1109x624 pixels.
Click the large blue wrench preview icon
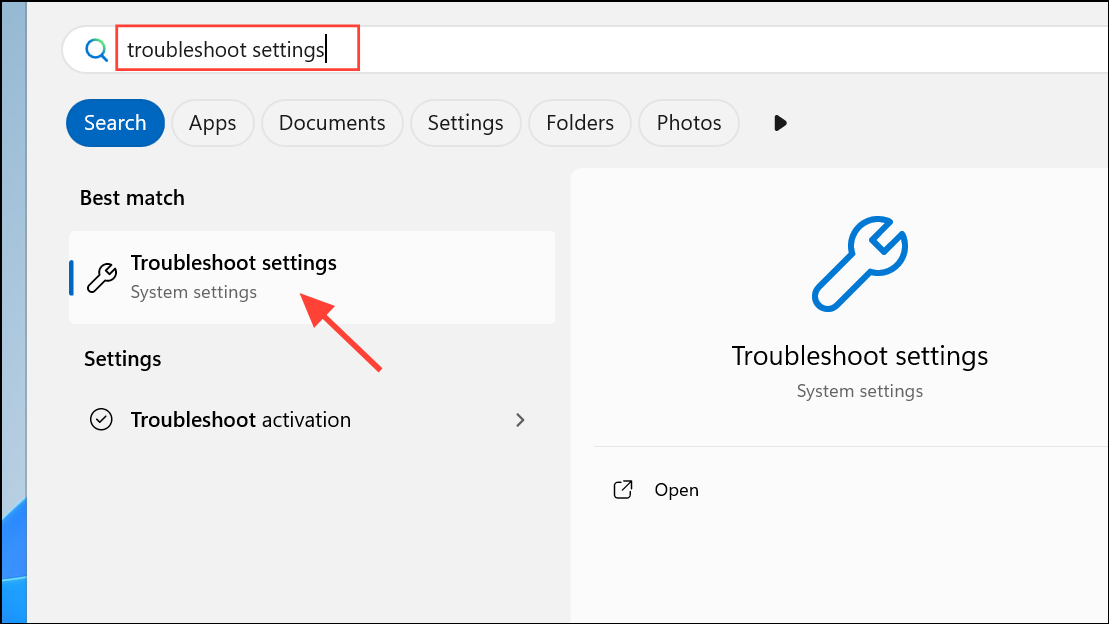[859, 264]
